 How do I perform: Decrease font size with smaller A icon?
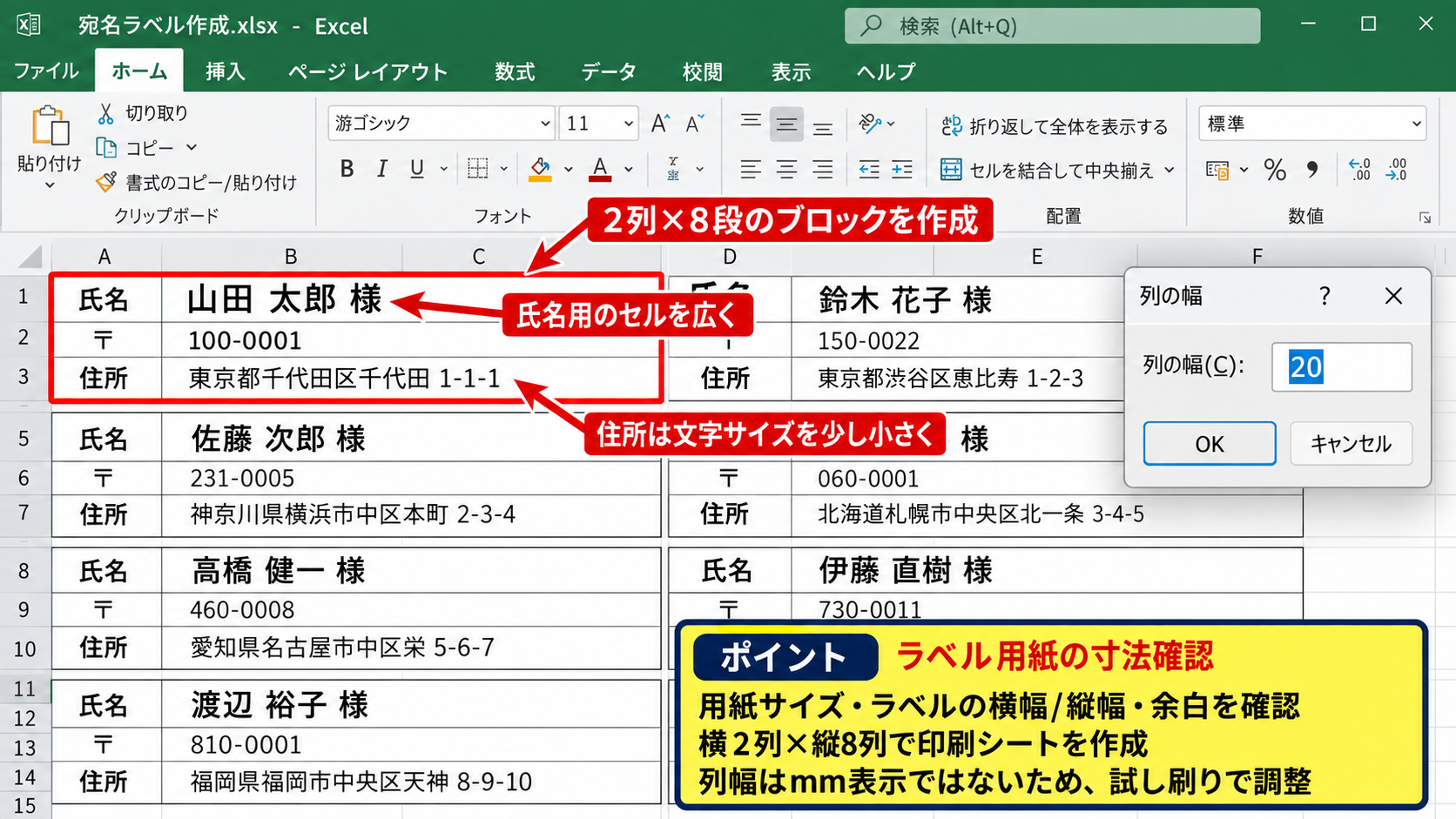(x=694, y=124)
